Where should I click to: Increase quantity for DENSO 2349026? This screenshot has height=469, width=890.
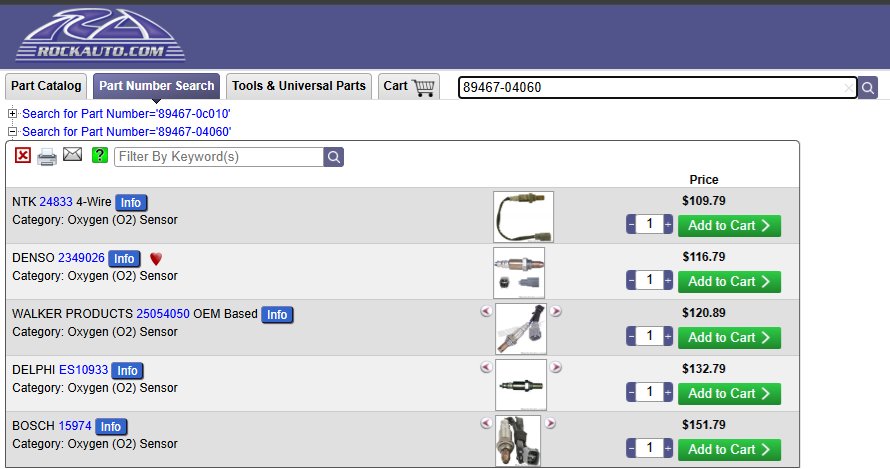[x=668, y=280]
